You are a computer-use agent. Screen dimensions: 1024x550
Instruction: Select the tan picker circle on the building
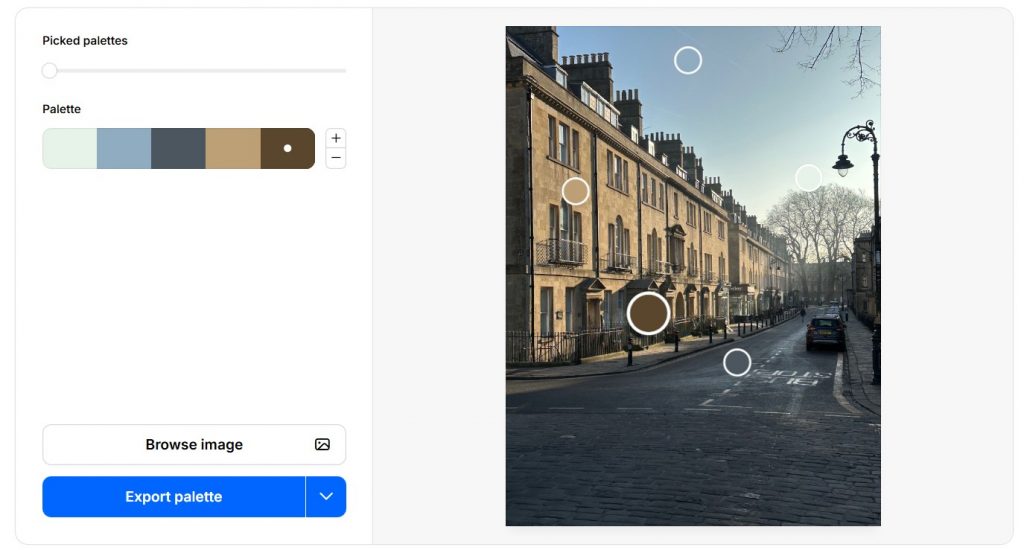click(575, 191)
